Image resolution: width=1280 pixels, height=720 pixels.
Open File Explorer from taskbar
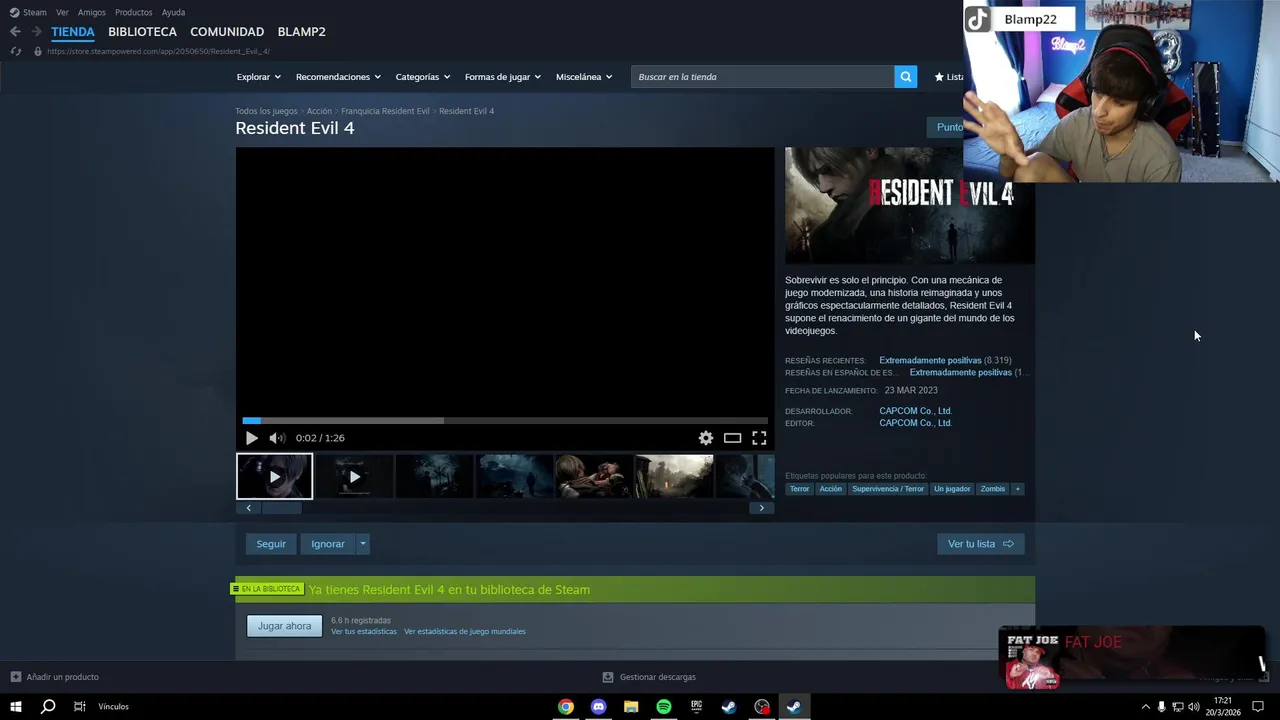pyautogui.click(x=631, y=707)
